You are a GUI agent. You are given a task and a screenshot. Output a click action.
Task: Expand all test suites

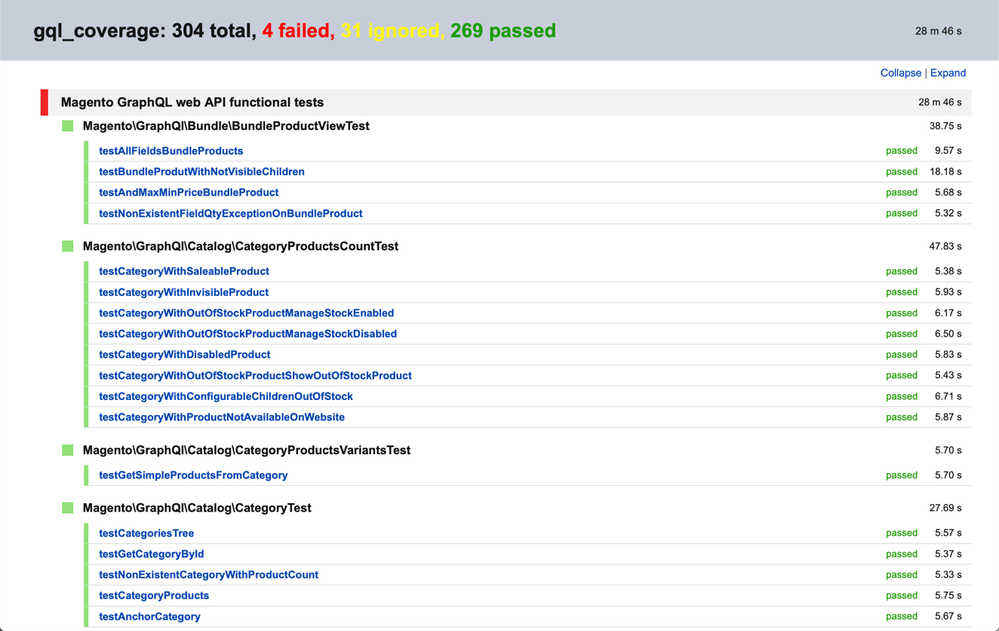pyautogui.click(x=947, y=72)
